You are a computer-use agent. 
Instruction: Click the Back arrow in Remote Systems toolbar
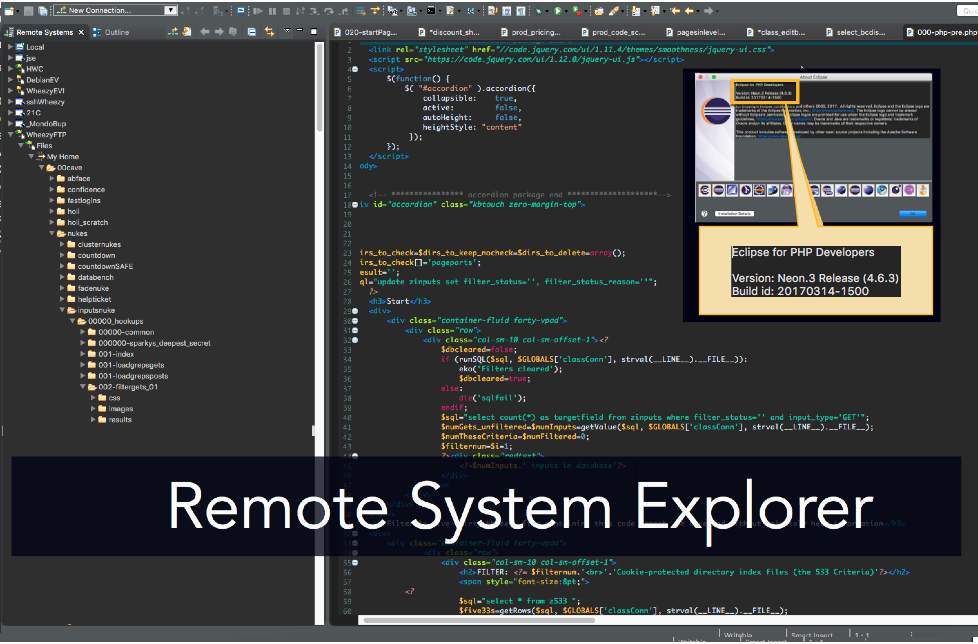(x=205, y=31)
